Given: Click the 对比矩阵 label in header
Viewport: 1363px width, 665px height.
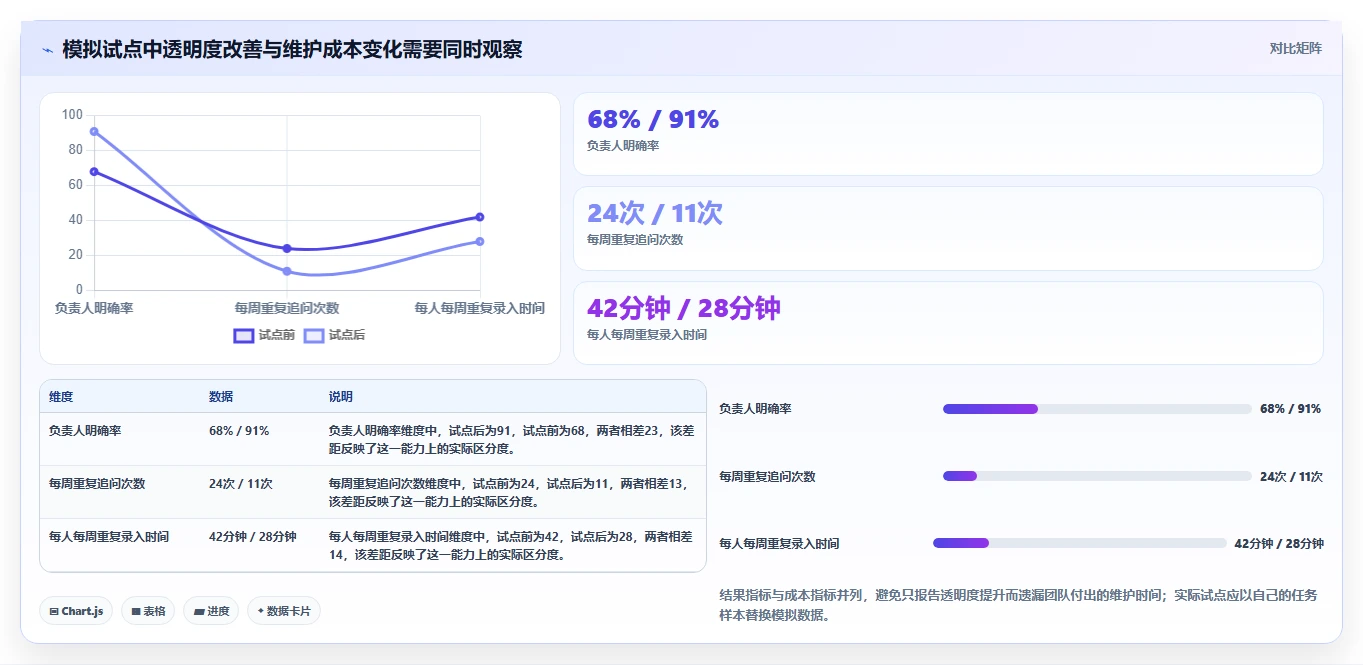Looking at the screenshot, I should coord(1295,48).
